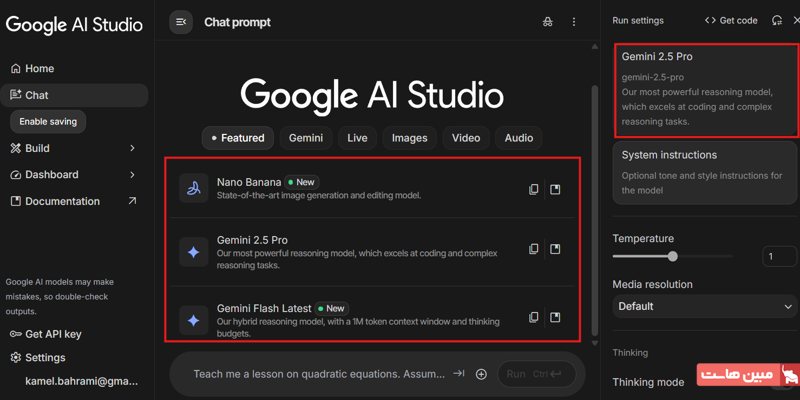The height and width of the screenshot is (400, 800).
Task: Click the reset settings icon beside Get code
Action: (x=777, y=20)
